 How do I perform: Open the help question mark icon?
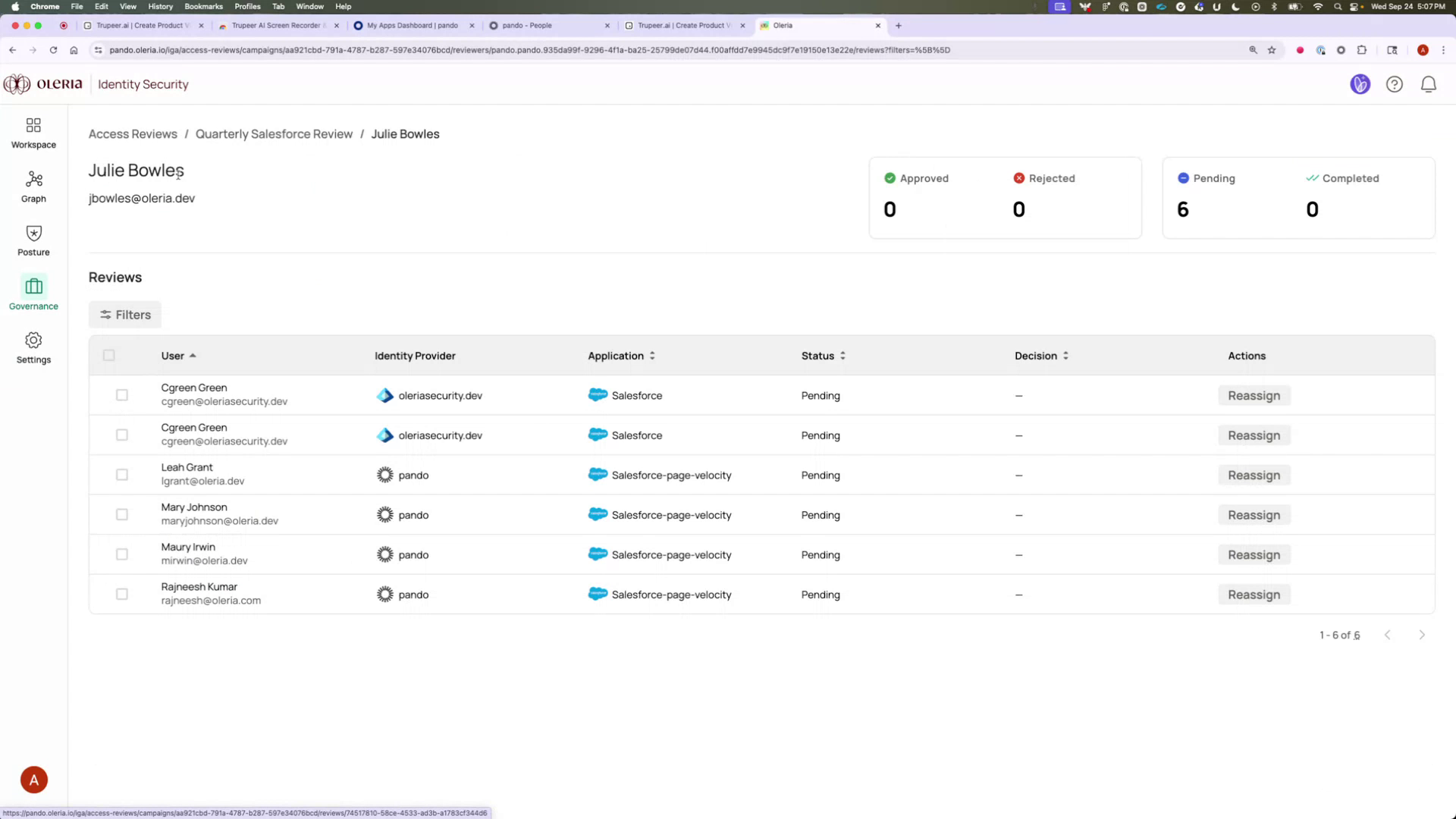click(x=1395, y=84)
